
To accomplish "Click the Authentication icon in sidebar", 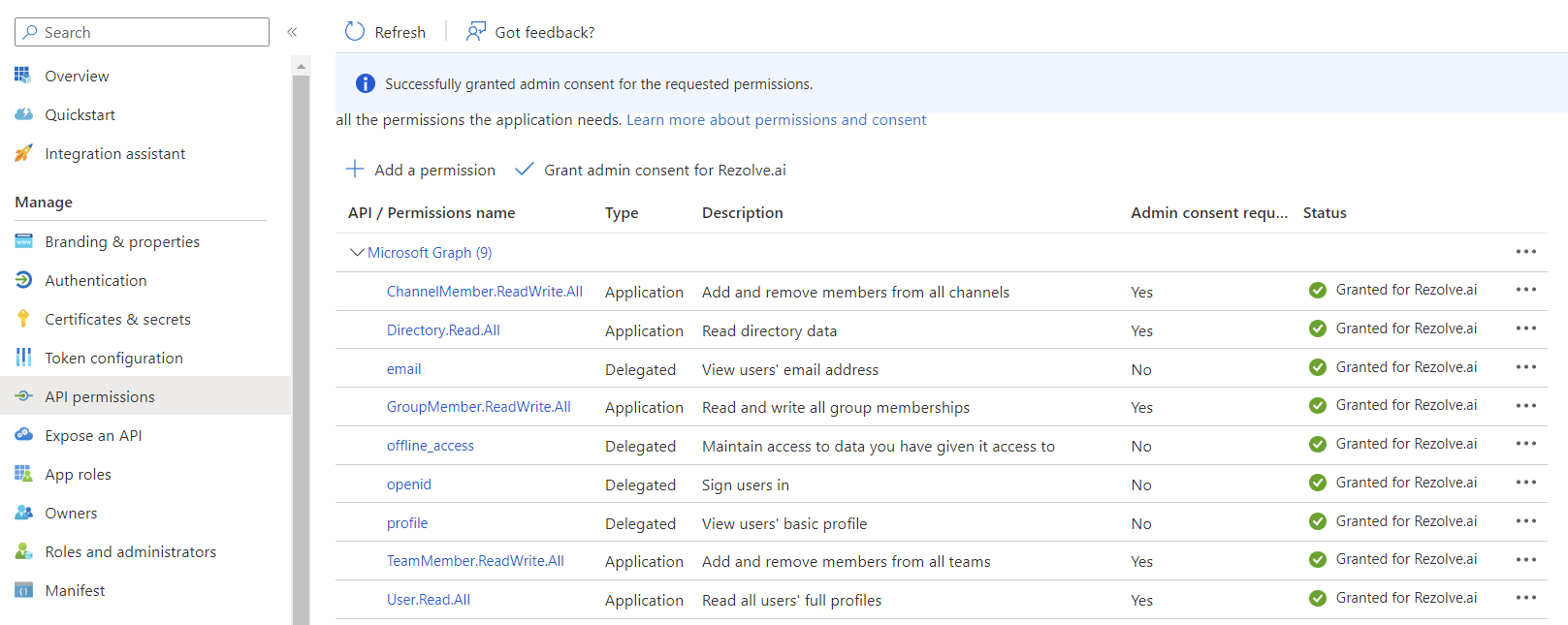I will pyautogui.click(x=23, y=280).
